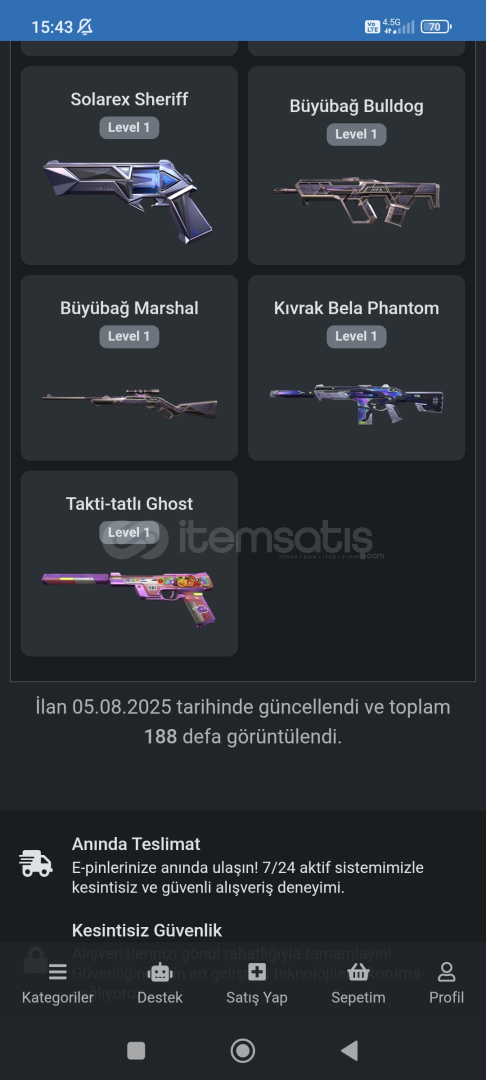Open Kategoriler hamburger menu icon

pyautogui.click(x=57, y=972)
